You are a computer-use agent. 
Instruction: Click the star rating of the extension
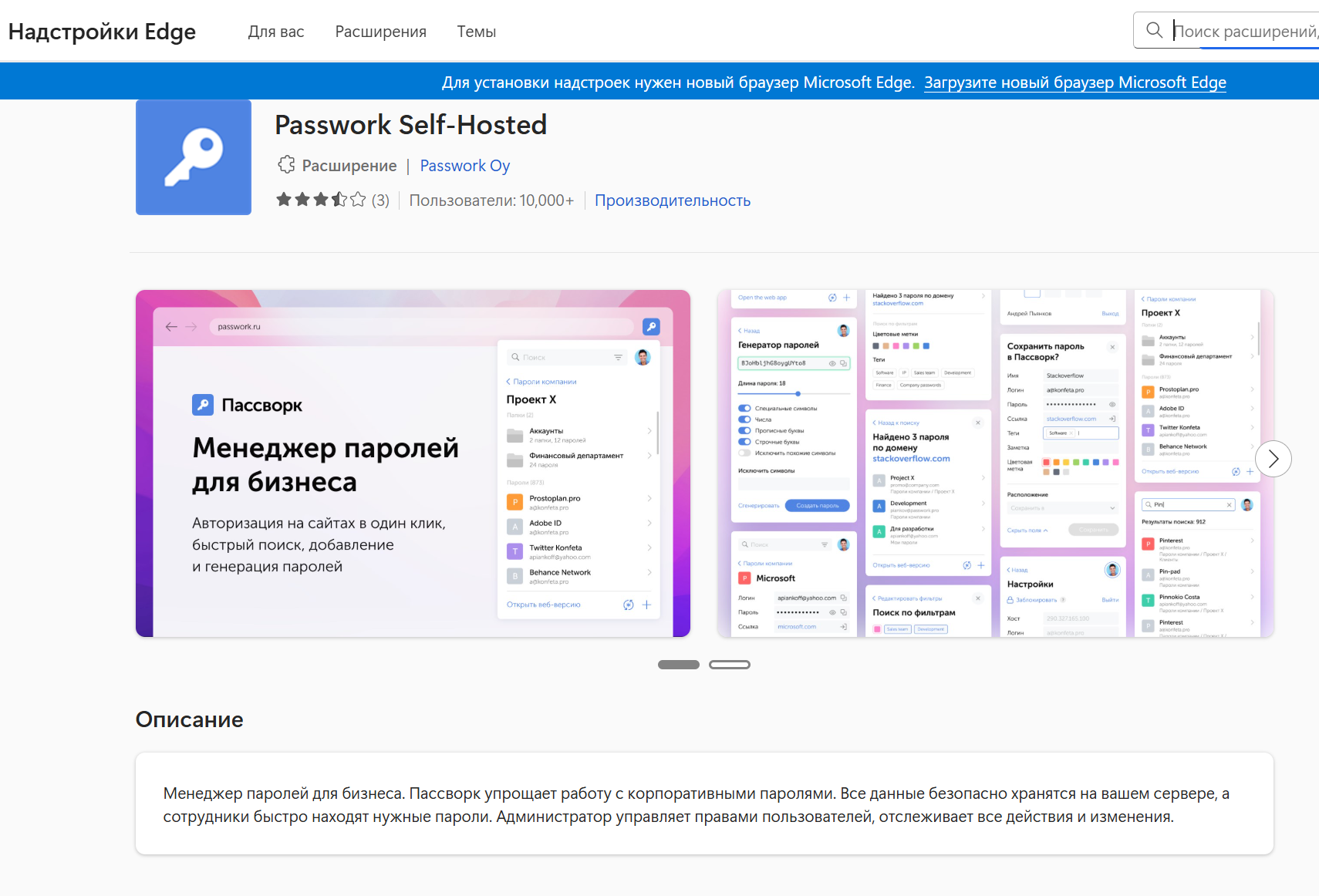321,200
